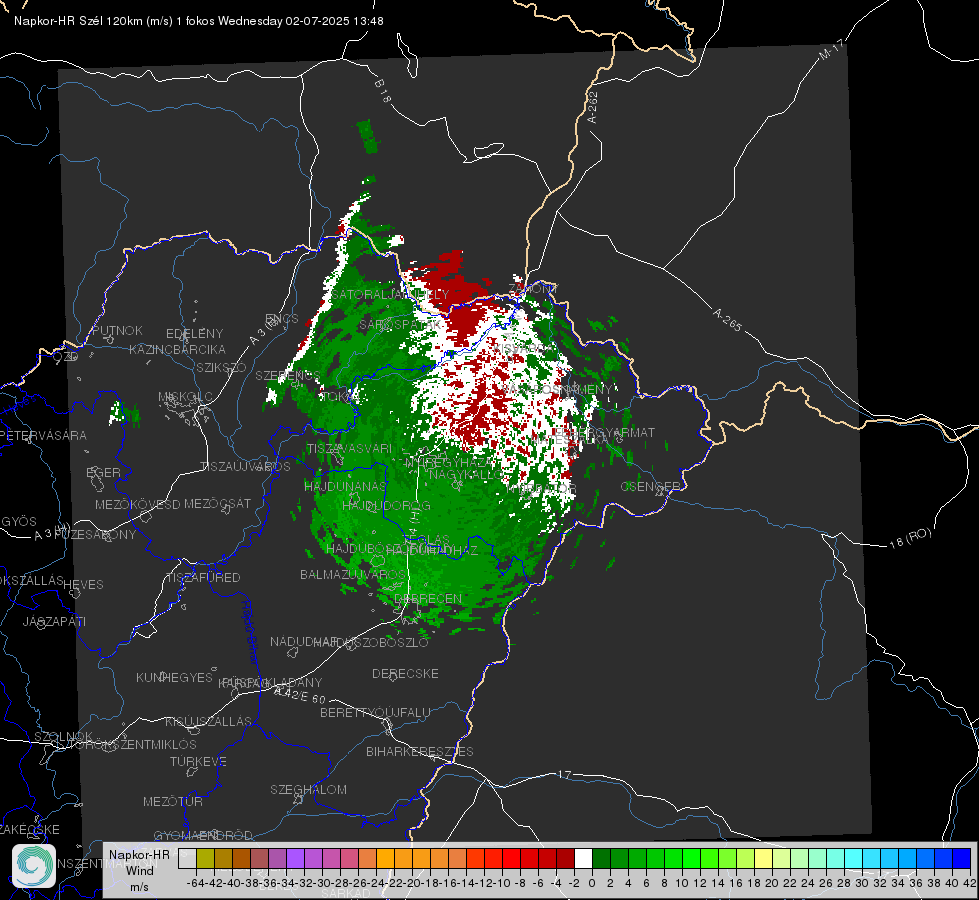Click the BIHARKERESZTES town label

[420, 751]
